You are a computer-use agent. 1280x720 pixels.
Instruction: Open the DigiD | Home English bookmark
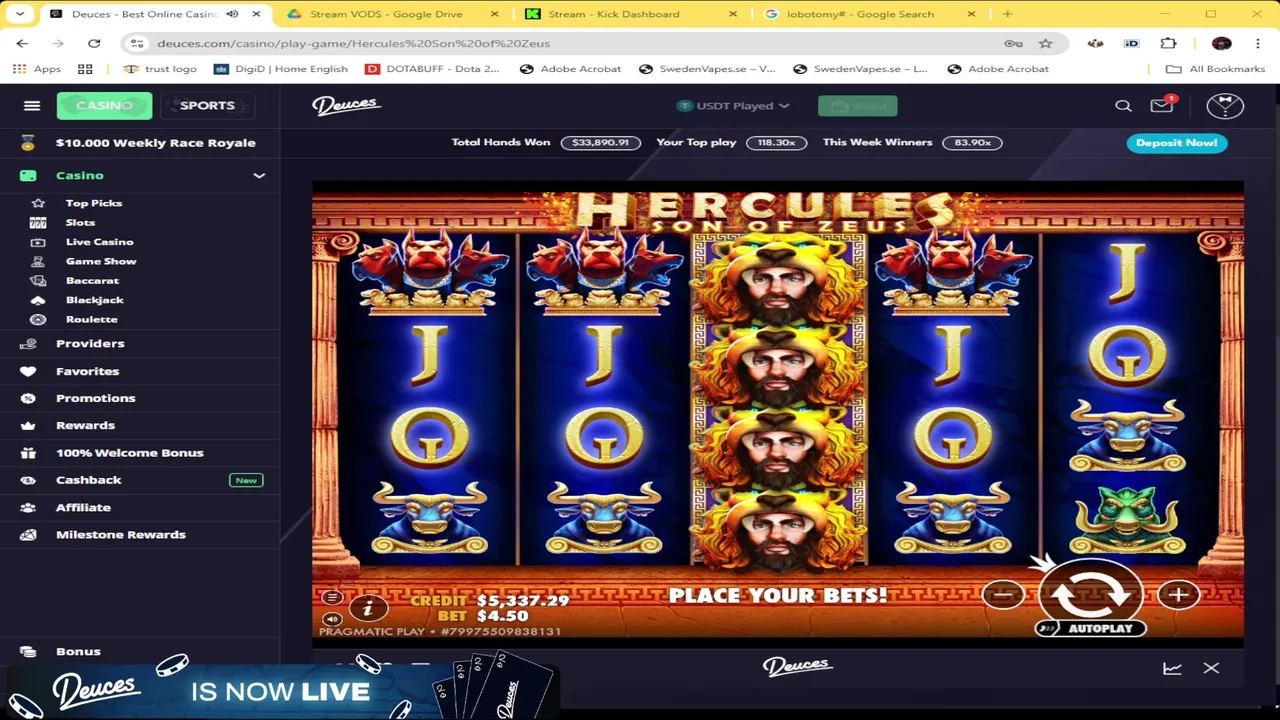281,69
